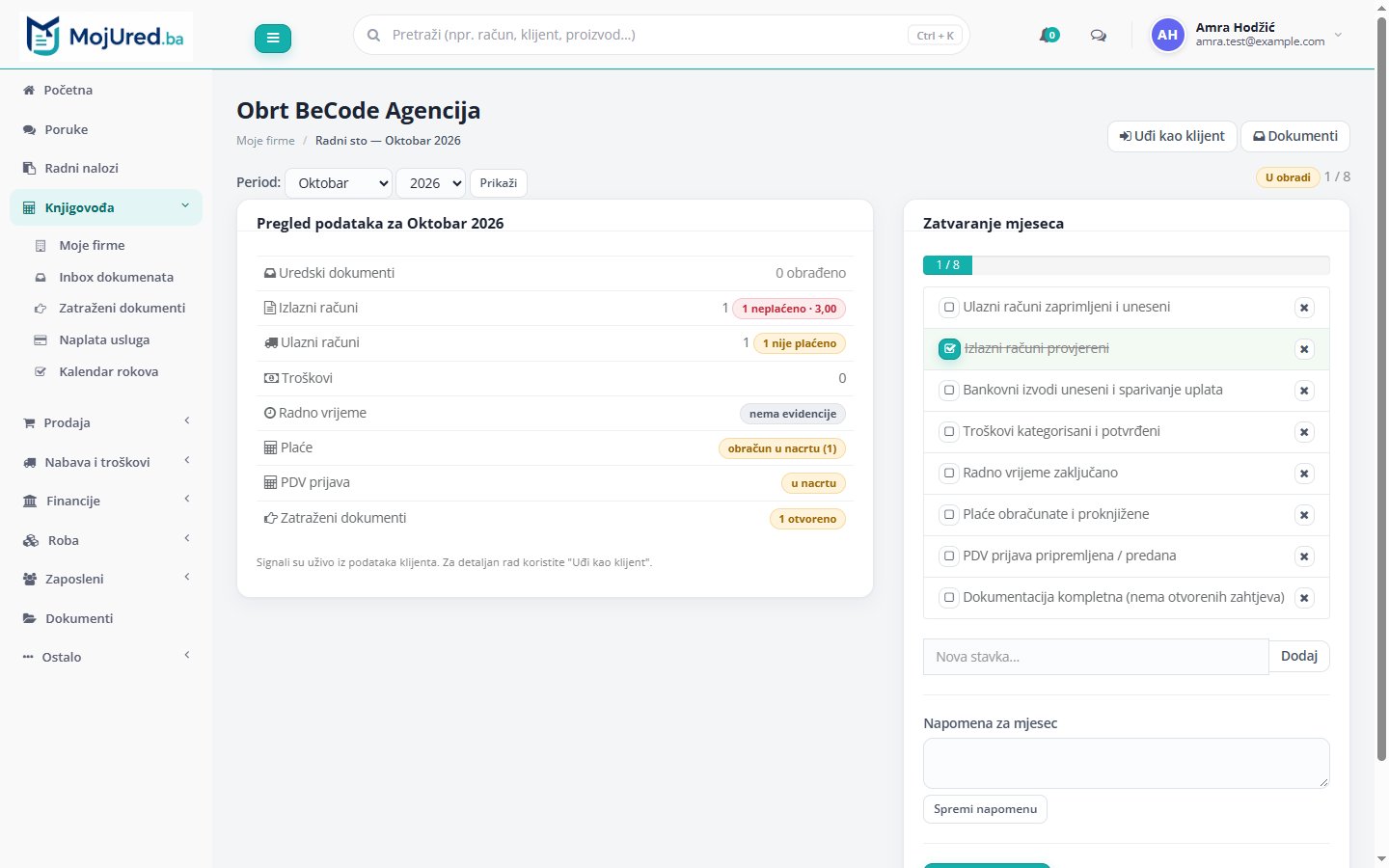Image resolution: width=1389 pixels, height=868 pixels.
Task: Open Inbox dokumenata in sidebar
Action: click(116, 277)
